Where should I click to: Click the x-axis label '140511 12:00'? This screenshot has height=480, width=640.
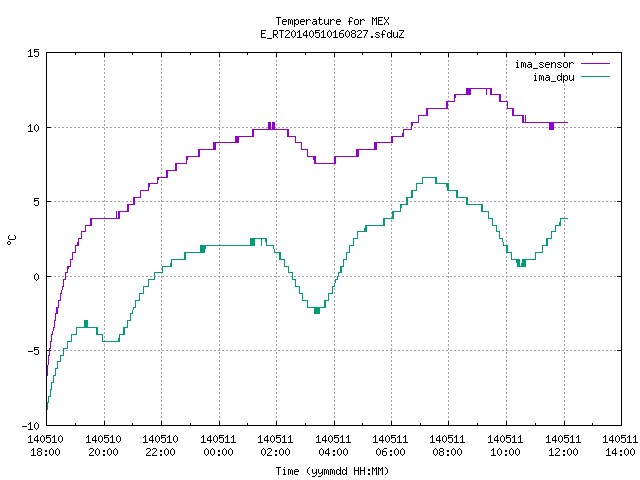(x=564, y=446)
